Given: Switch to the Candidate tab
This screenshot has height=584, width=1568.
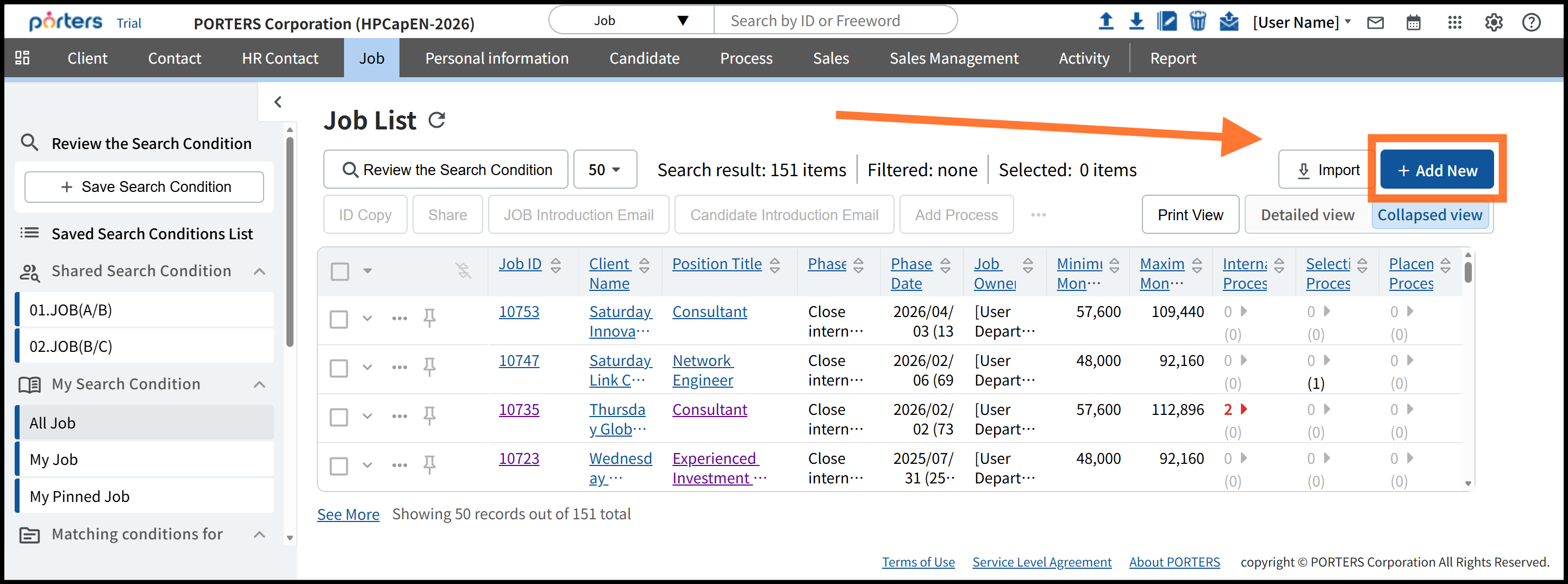Looking at the screenshot, I should pos(644,59).
